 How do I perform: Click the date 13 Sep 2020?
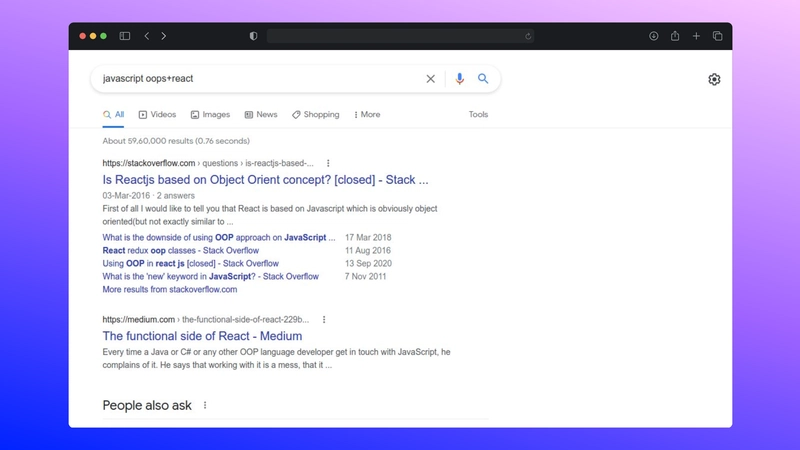click(368, 263)
